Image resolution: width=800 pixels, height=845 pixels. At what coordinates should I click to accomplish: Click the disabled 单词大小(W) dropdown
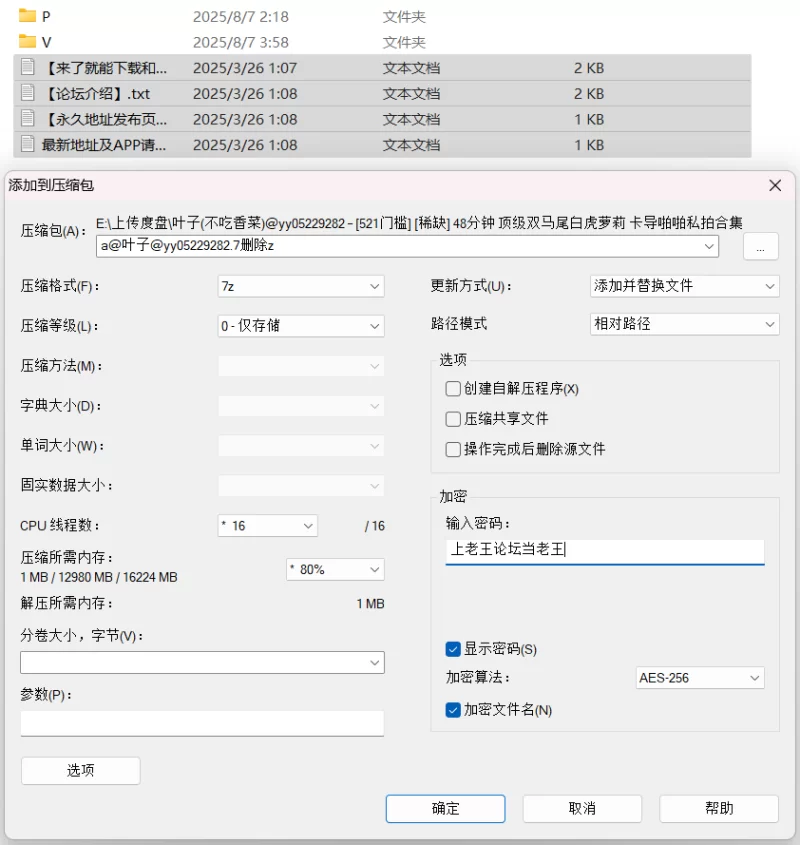point(301,446)
